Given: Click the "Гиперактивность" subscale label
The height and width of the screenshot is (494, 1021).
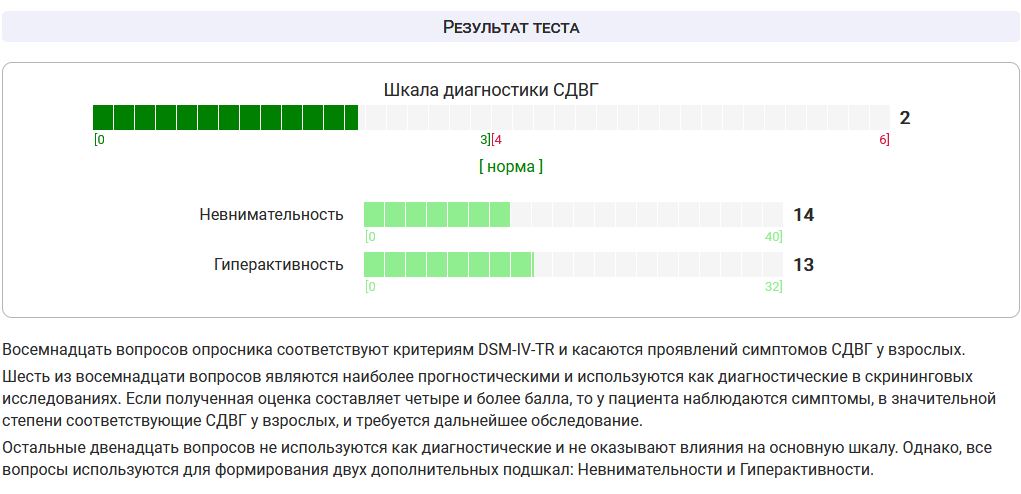Looking at the screenshot, I should coord(278,265).
